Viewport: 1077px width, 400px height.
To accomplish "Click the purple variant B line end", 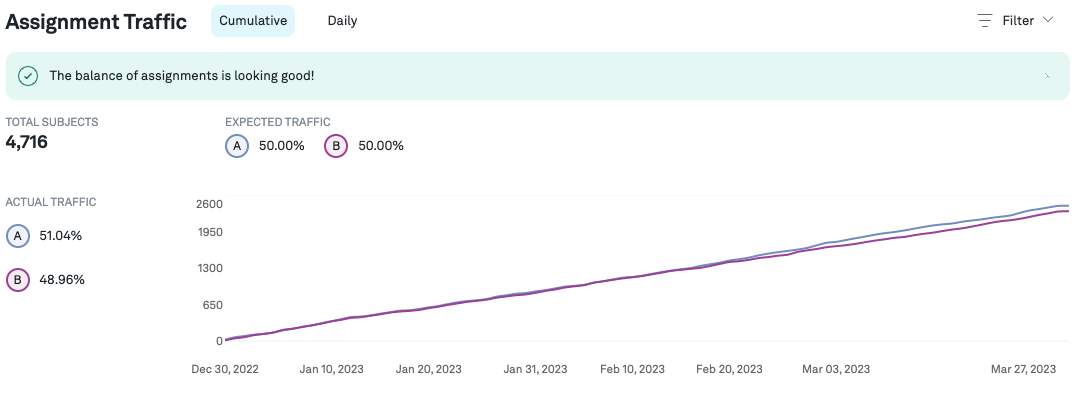I will point(1066,211).
